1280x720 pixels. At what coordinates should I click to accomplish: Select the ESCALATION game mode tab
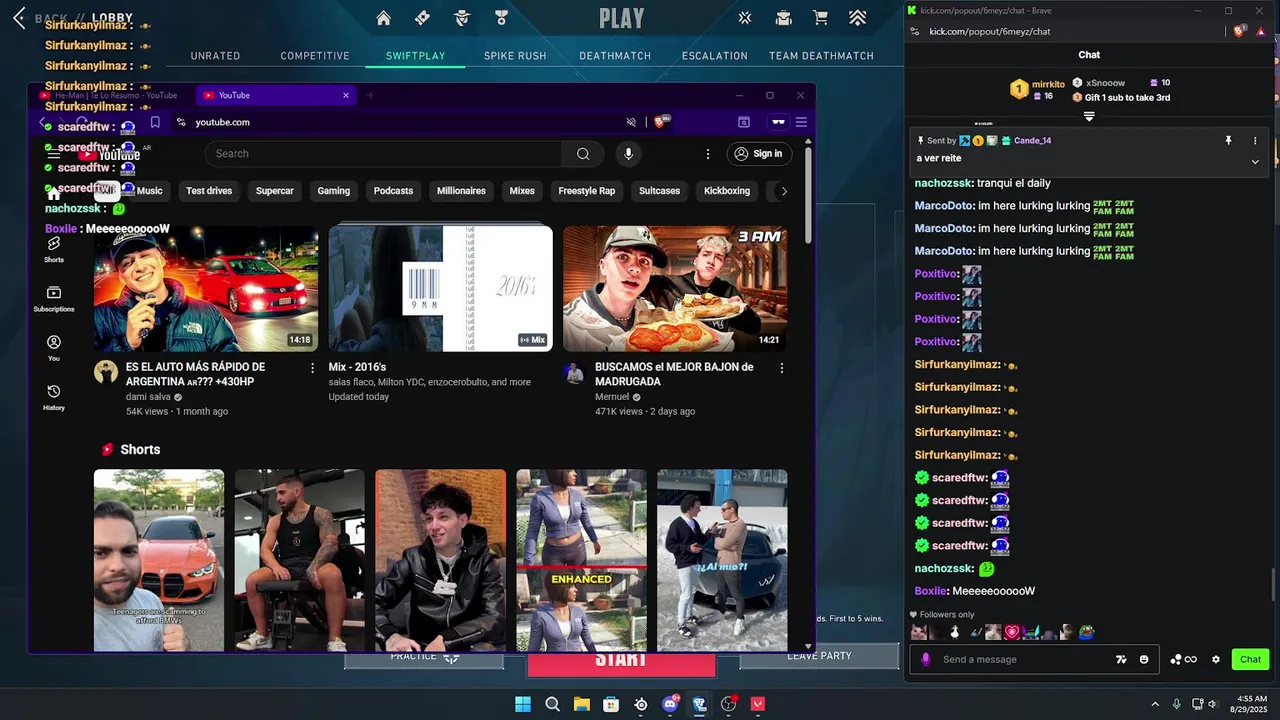(715, 56)
